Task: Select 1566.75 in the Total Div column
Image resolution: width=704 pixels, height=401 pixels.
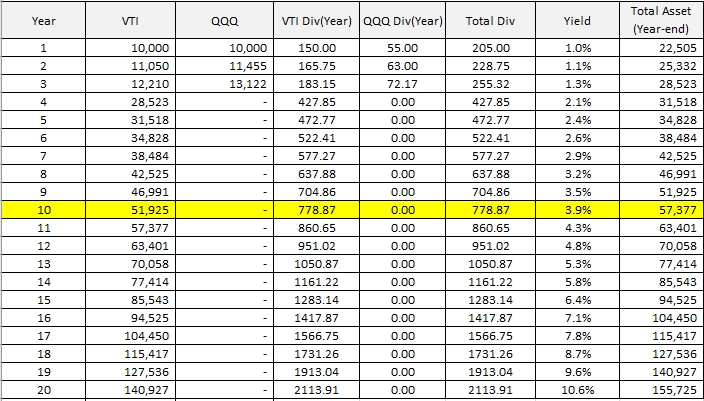Action: tap(490, 335)
